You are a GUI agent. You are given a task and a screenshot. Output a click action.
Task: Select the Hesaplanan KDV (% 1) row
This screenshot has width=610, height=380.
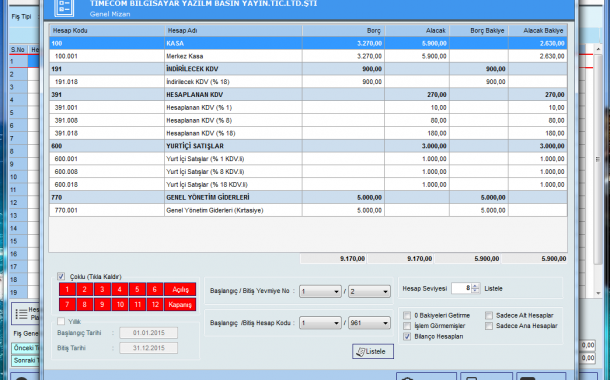click(x=308, y=107)
